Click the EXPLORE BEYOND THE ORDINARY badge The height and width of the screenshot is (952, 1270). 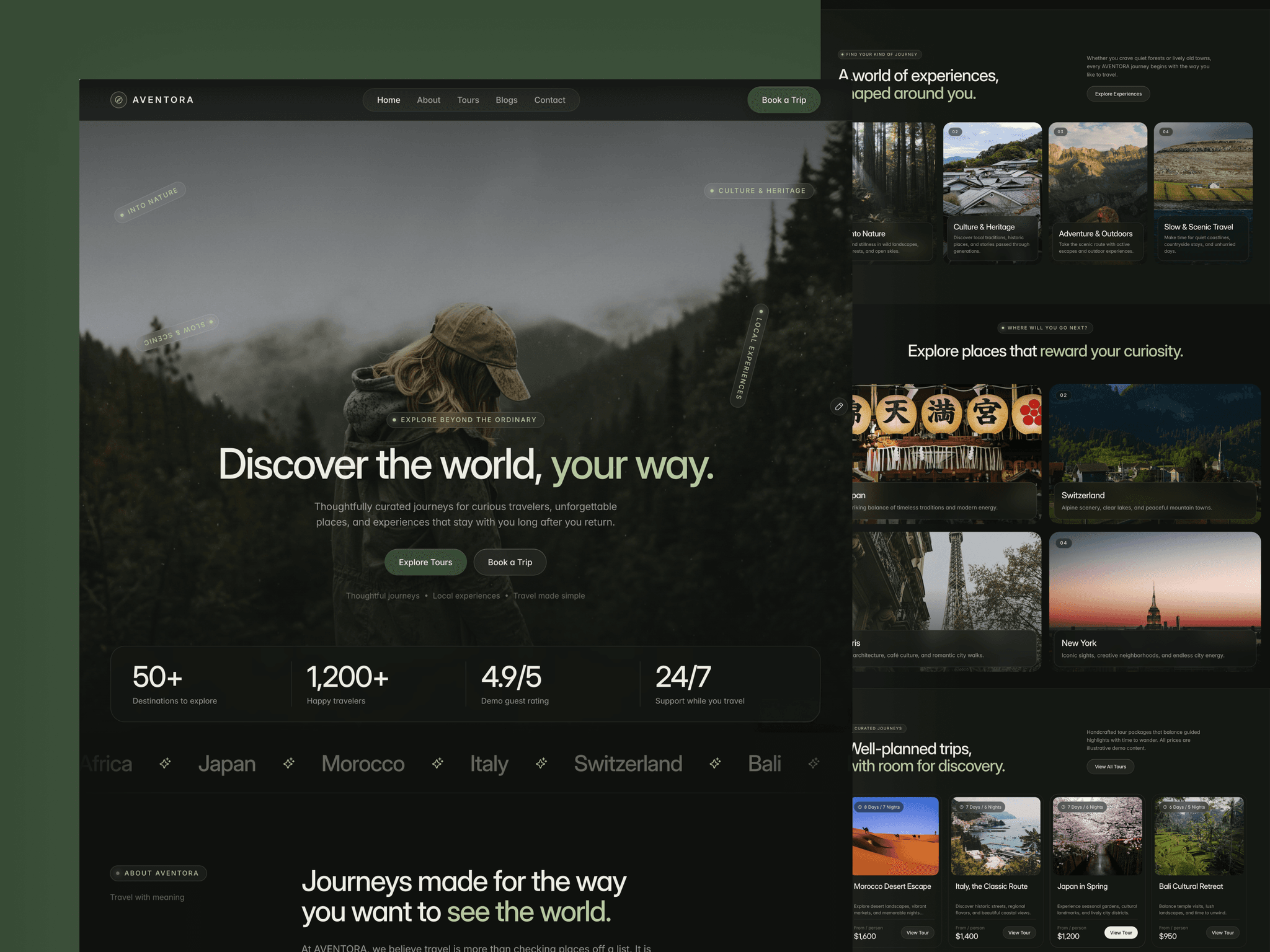(x=466, y=420)
